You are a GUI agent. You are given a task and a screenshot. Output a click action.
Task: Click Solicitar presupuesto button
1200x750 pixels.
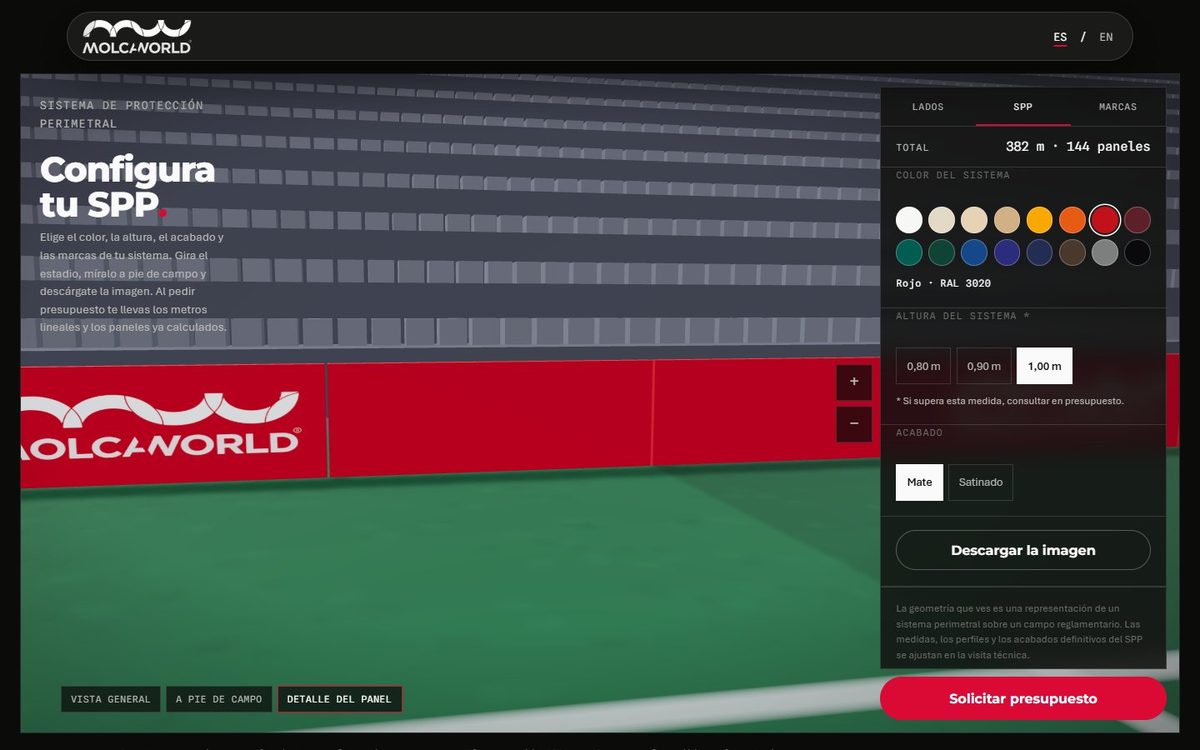(1023, 699)
